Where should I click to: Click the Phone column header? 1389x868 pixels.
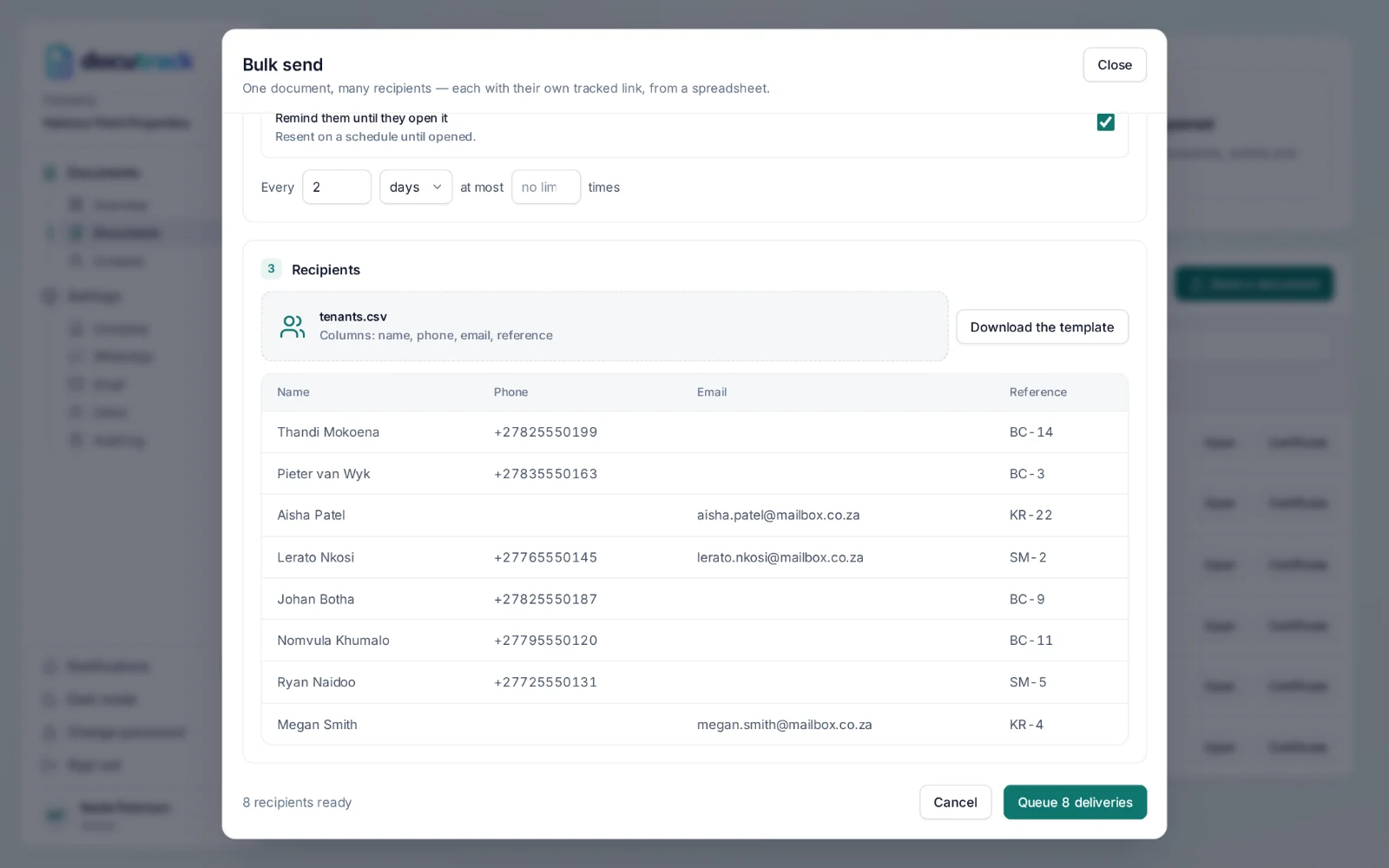(x=510, y=392)
